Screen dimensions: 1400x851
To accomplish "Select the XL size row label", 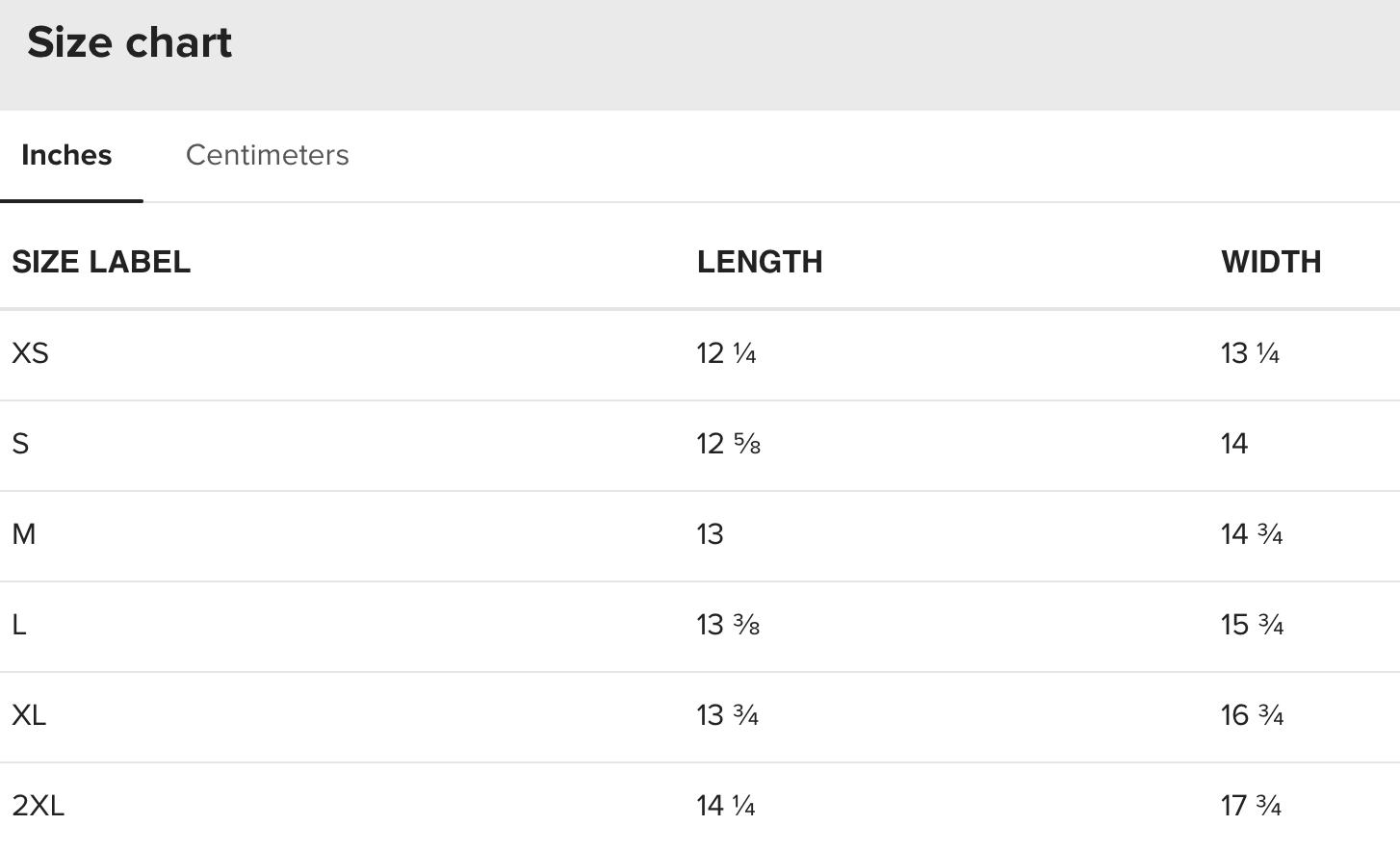I will 29,715.
